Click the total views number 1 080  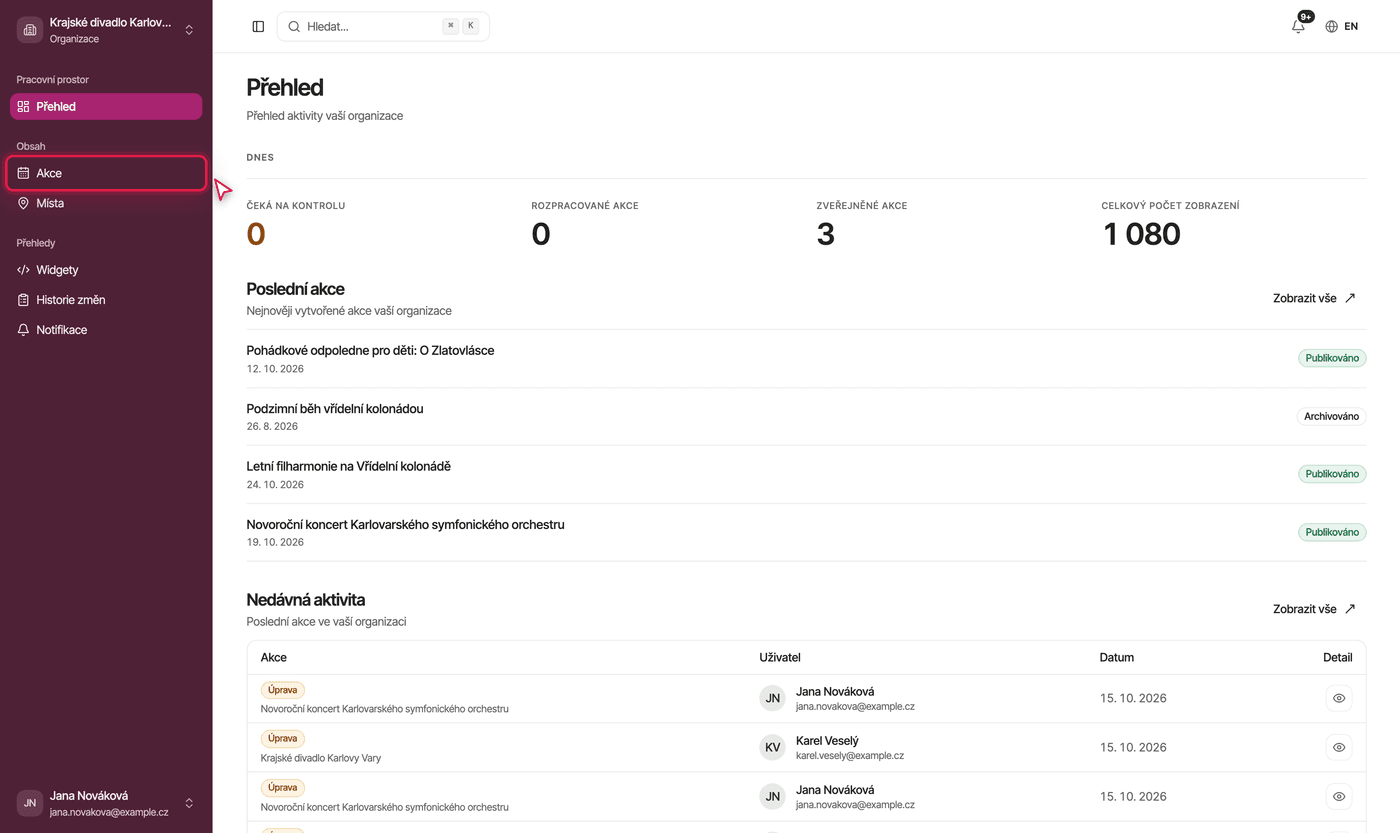1141,234
